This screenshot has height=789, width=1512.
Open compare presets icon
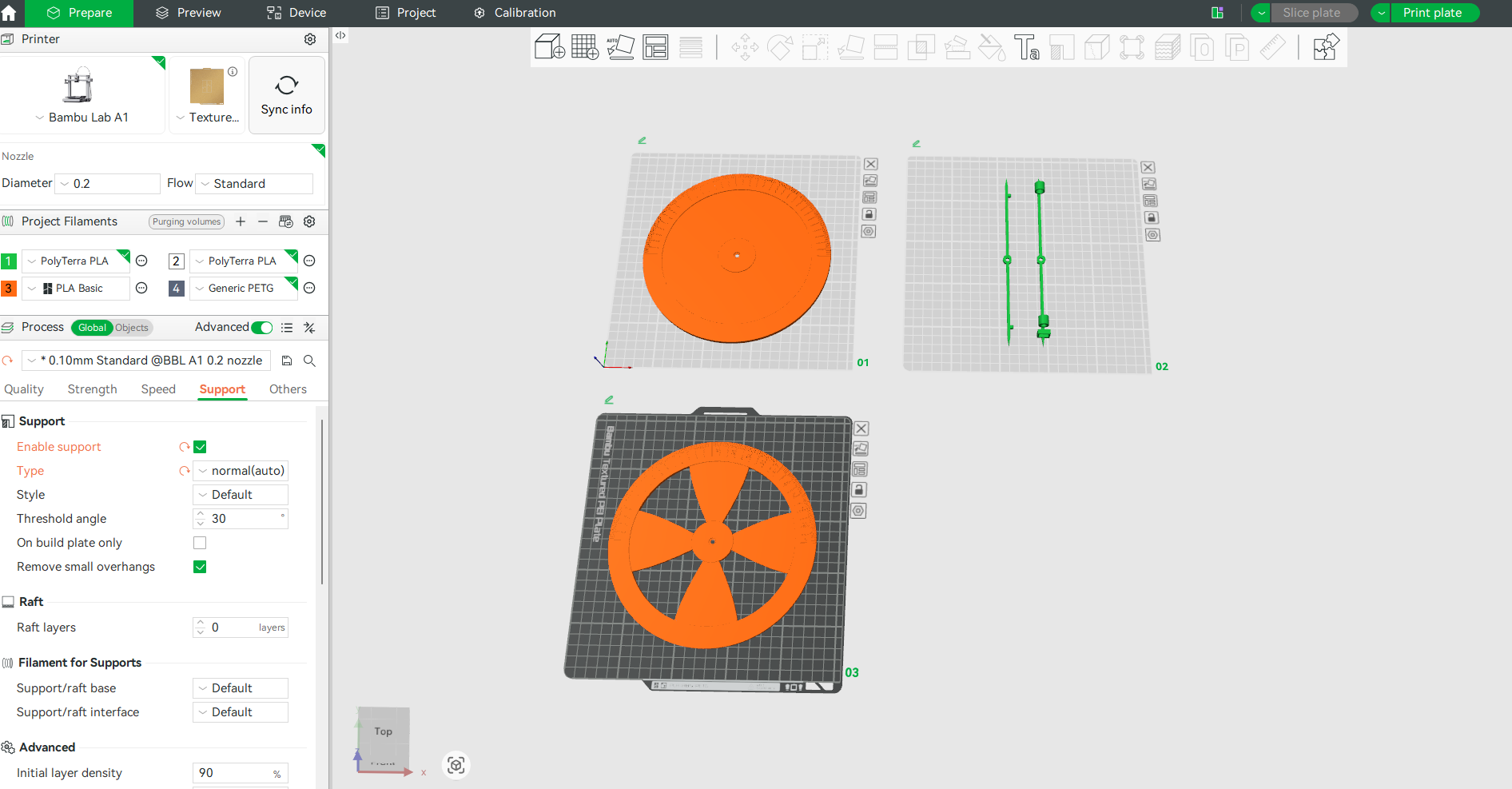click(x=309, y=328)
